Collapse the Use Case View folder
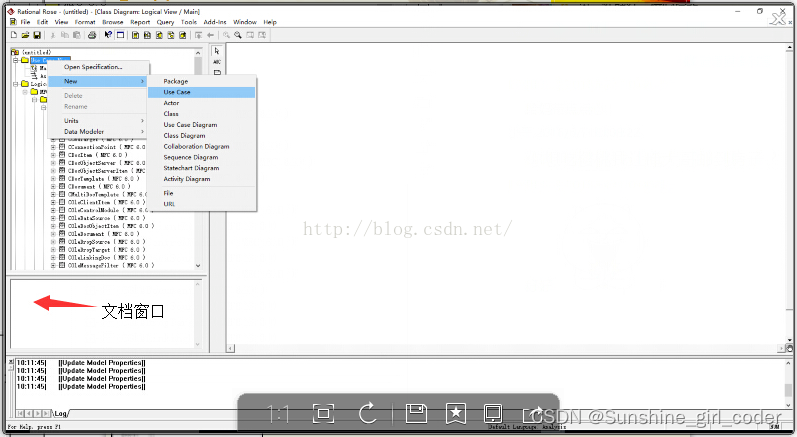 point(16,60)
